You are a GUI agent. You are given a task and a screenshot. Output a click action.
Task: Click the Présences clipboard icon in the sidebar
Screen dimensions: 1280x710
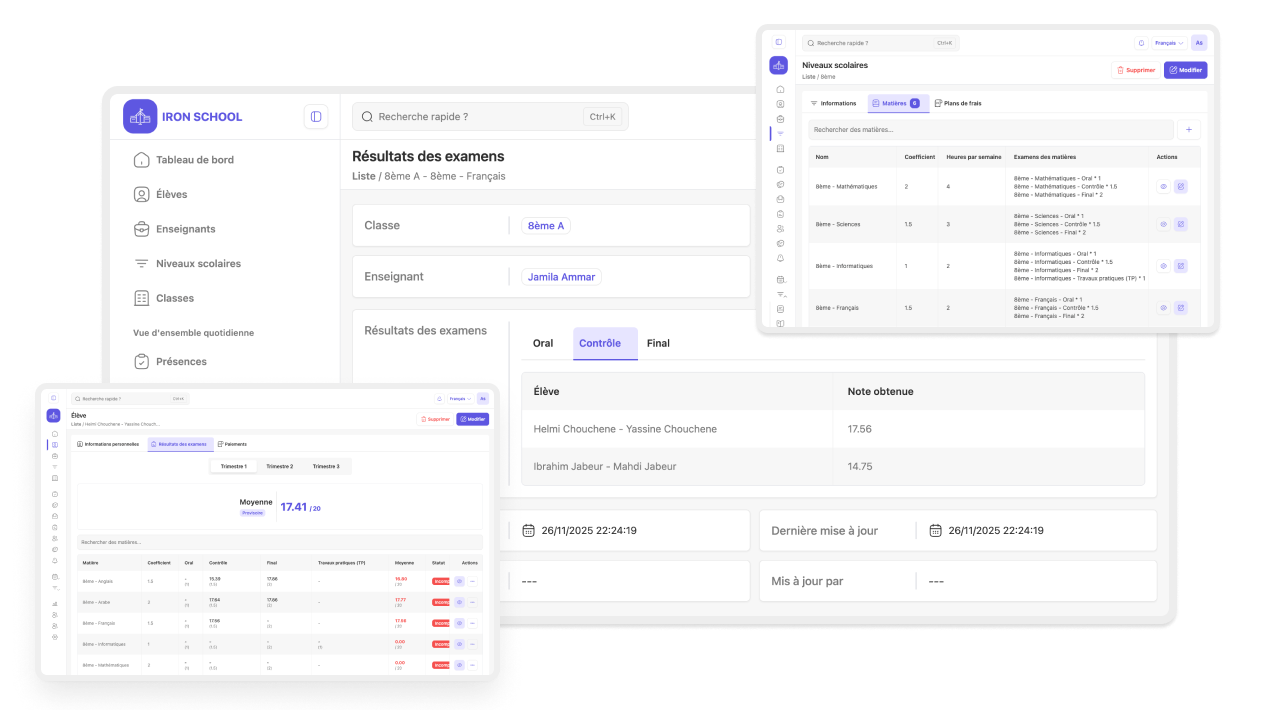(141, 362)
